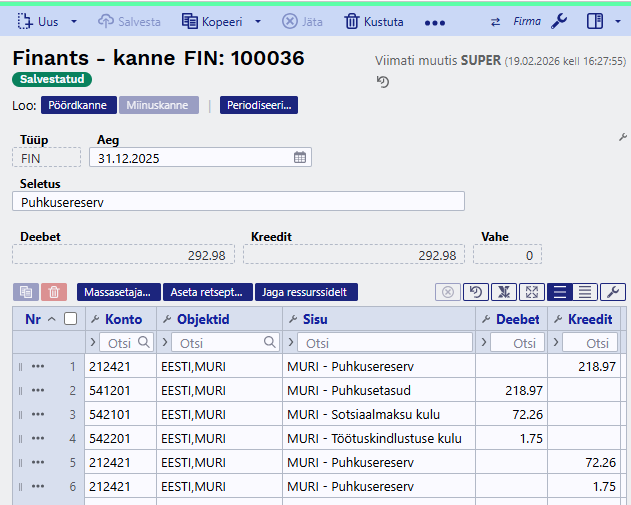Click the fullscreen expand icon above table

click(x=531, y=292)
